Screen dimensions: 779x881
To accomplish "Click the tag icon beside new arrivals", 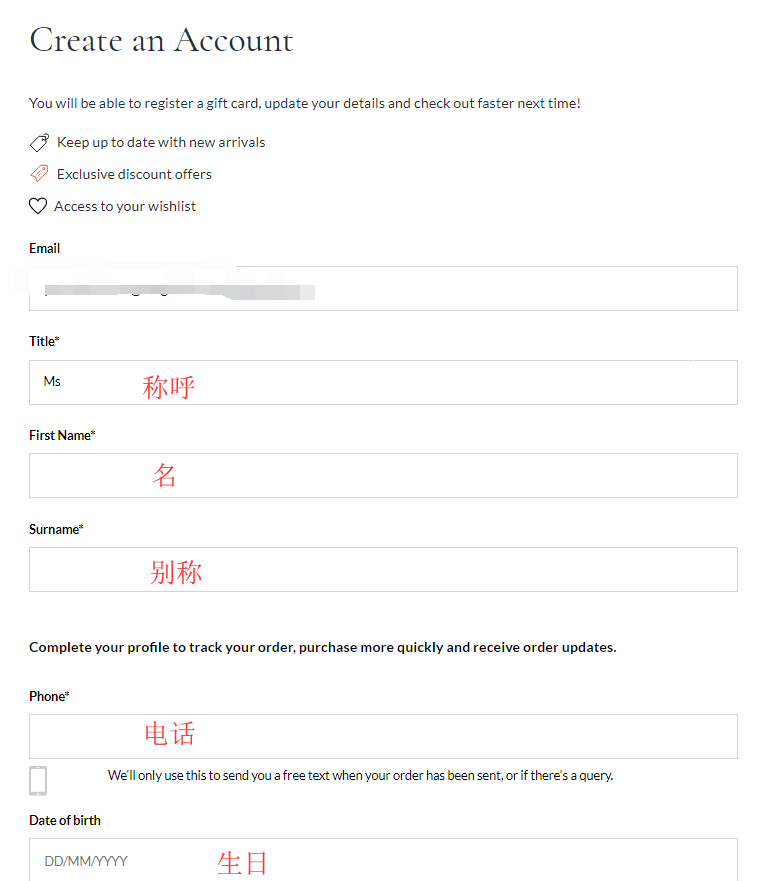I will [x=39, y=143].
